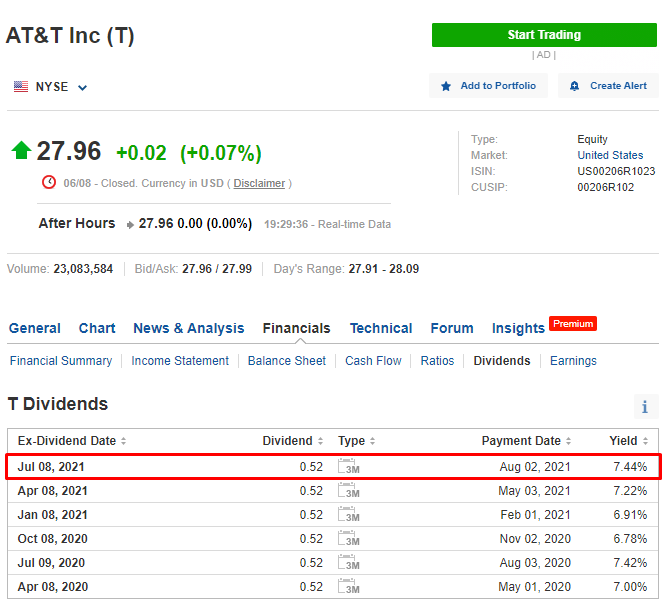
Task: Click the Bid/Ask value 27.96 / 27.99
Action: pos(217,269)
